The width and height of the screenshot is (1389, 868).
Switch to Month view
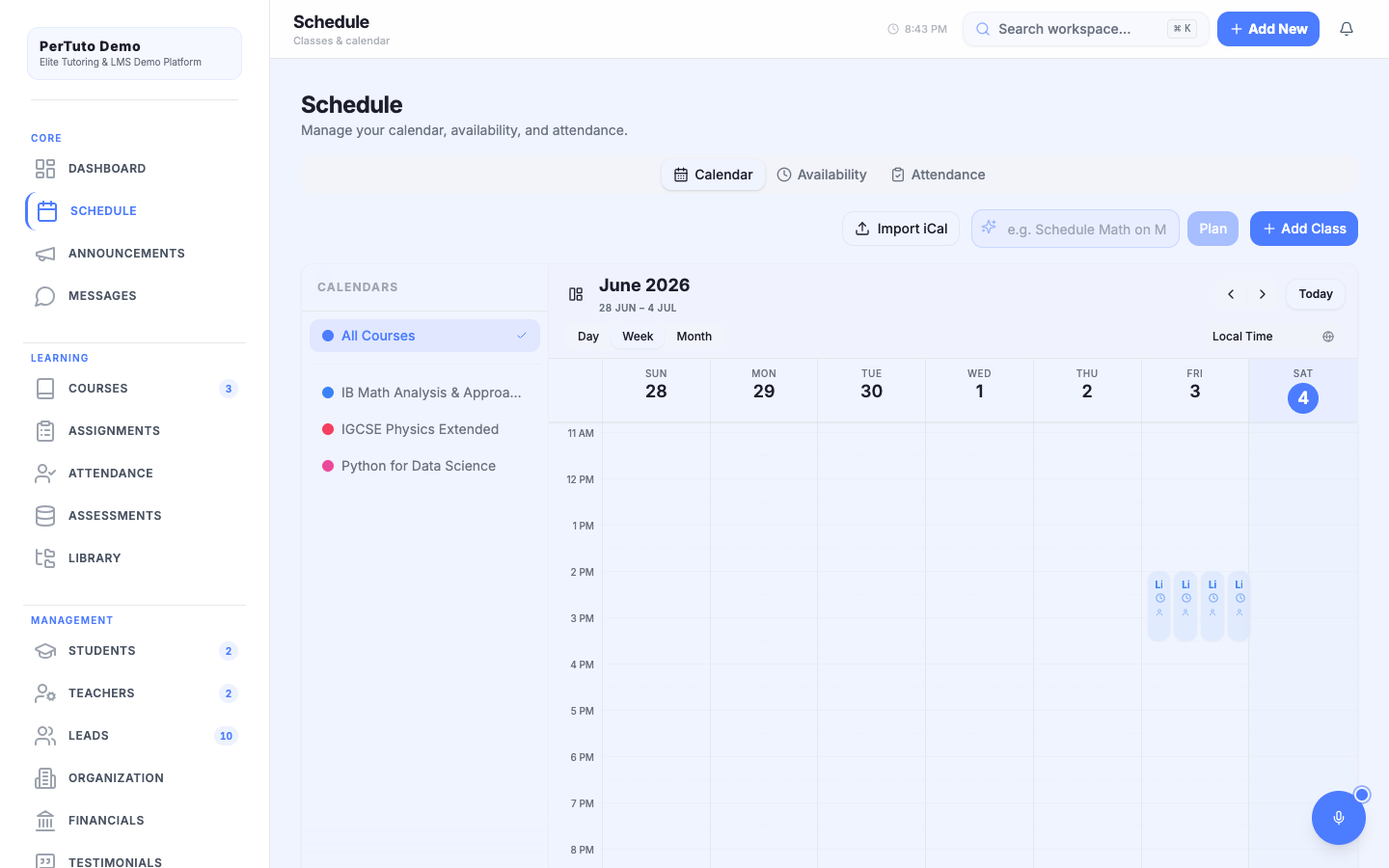[694, 337]
